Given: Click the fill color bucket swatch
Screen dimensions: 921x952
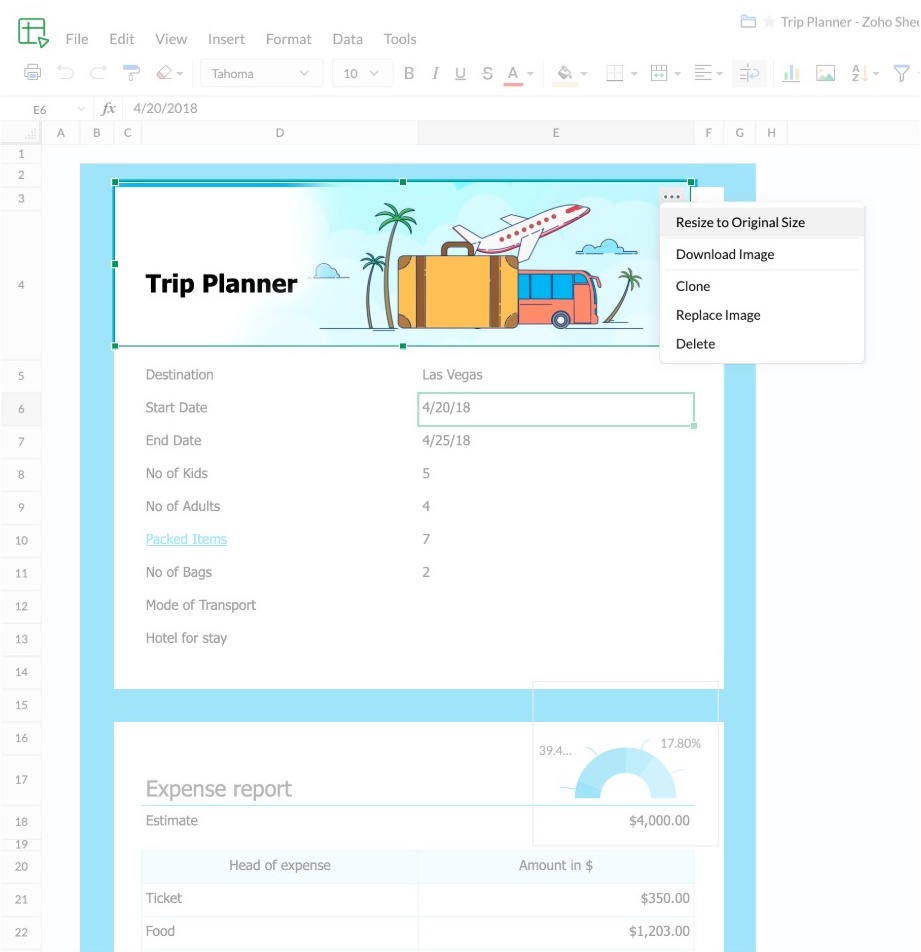Looking at the screenshot, I should 564,73.
